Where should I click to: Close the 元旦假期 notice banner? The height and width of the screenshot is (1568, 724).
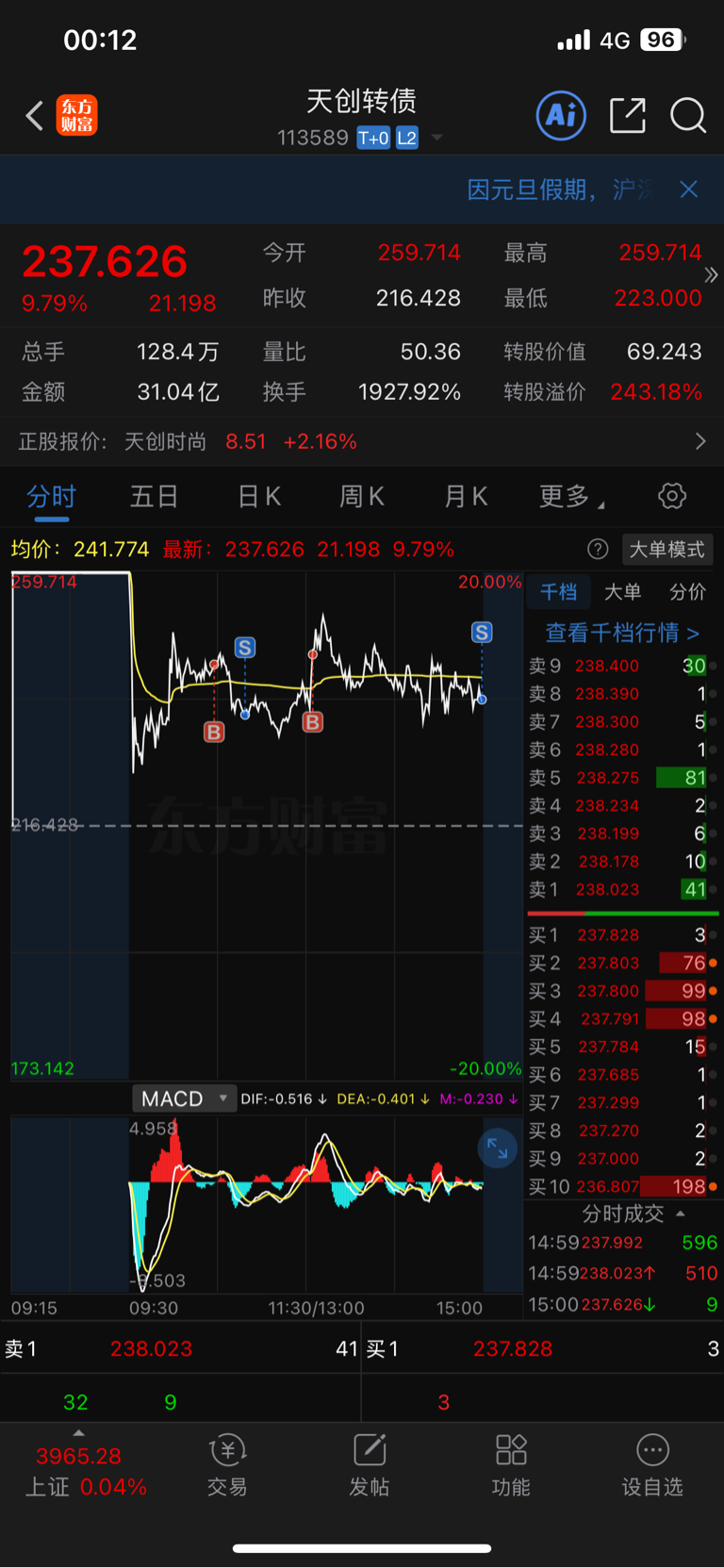tap(689, 190)
